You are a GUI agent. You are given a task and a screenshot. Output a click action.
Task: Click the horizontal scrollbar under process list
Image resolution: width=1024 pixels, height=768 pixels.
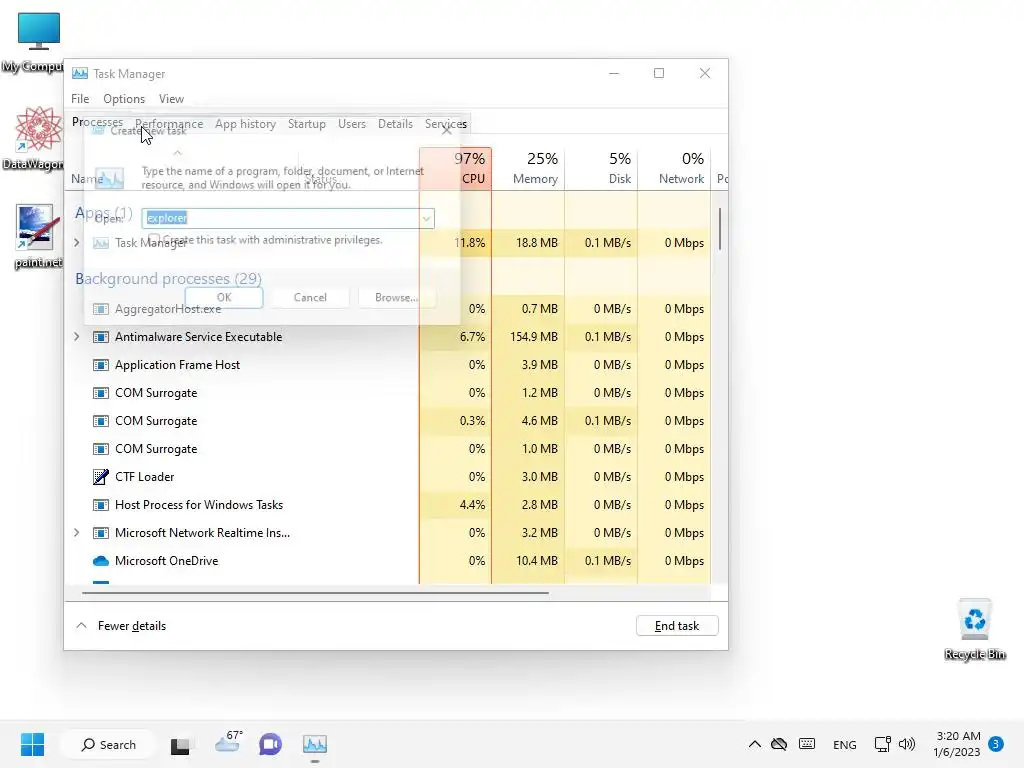click(x=315, y=593)
